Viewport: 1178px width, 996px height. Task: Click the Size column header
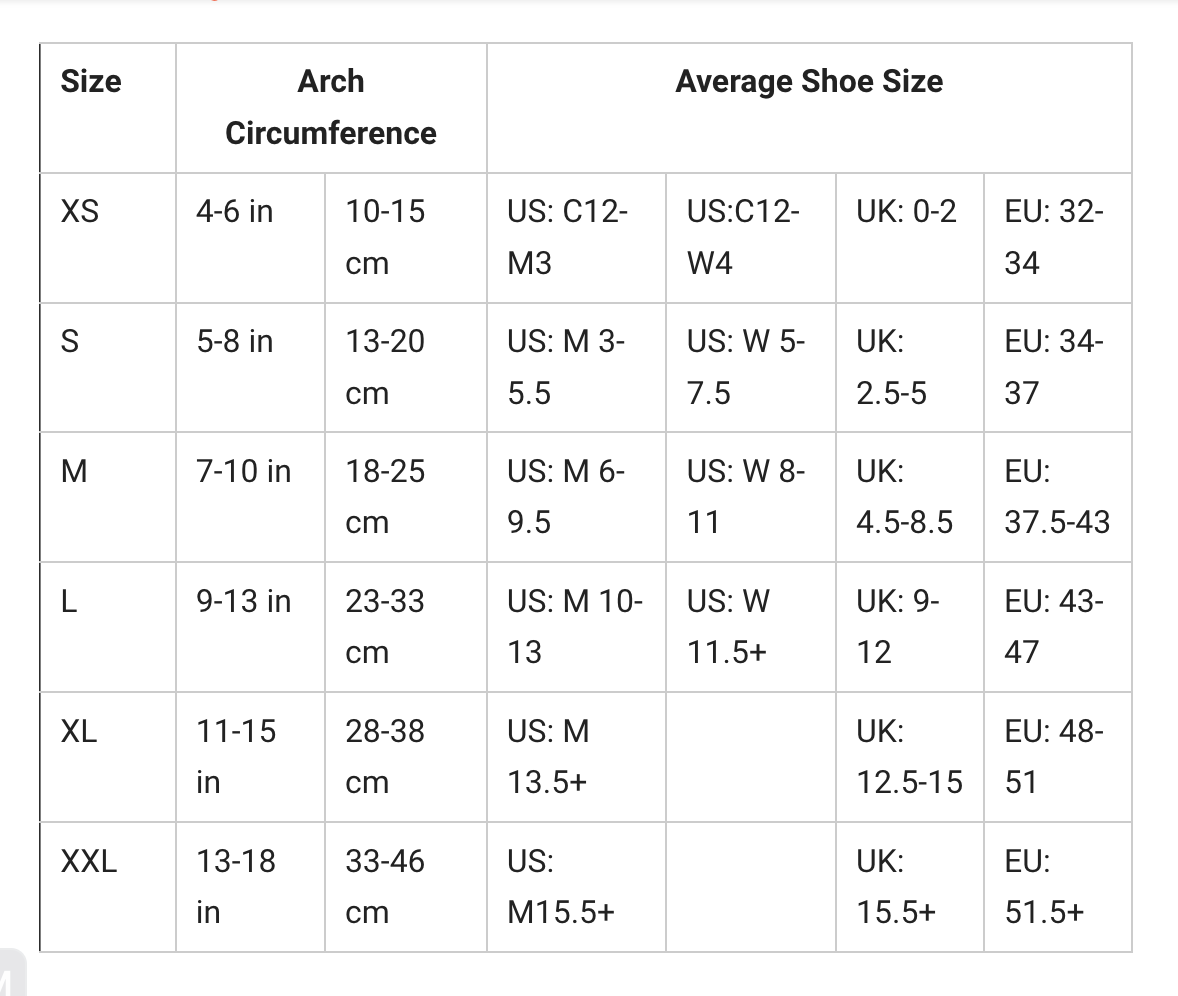[91, 82]
